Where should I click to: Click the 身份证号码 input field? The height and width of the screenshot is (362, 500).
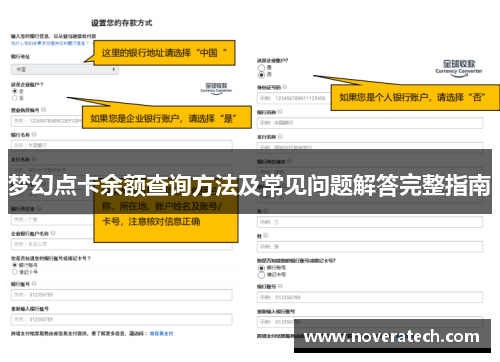[x=294, y=98]
